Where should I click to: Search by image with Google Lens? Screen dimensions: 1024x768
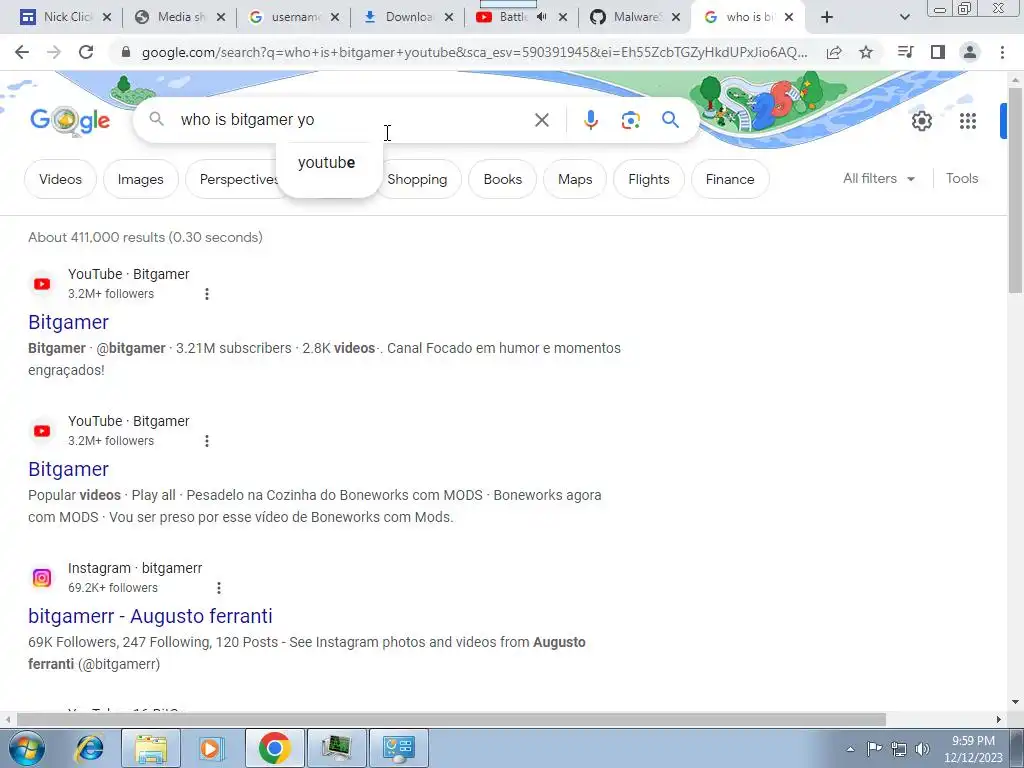(x=630, y=120)
